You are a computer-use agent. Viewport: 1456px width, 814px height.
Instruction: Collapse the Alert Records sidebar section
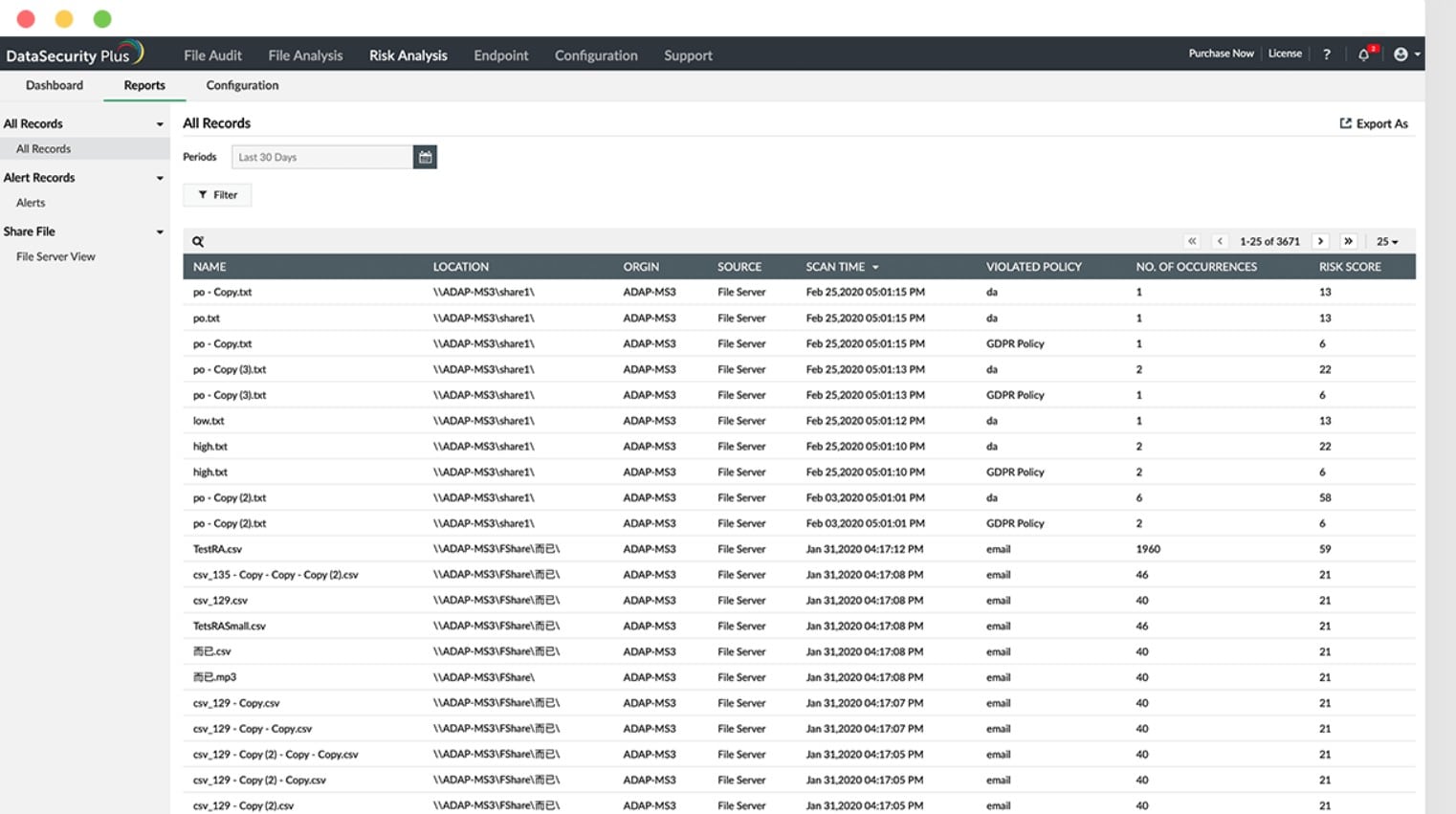160,178
